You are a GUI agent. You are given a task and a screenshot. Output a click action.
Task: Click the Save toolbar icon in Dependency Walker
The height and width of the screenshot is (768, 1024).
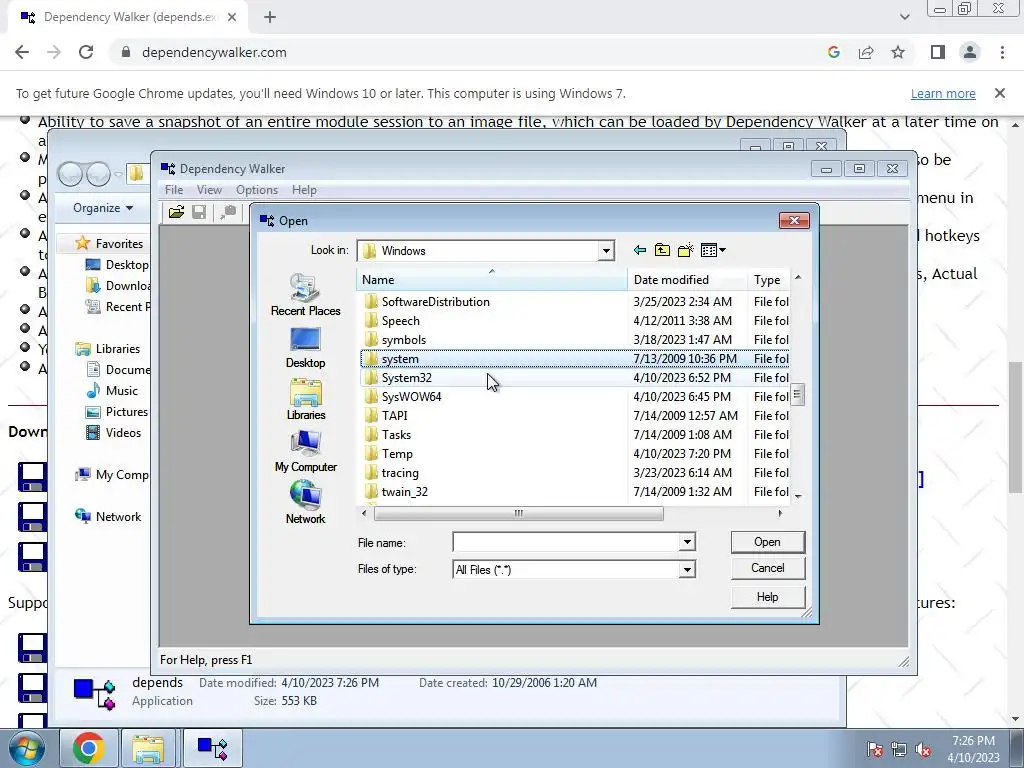[x=199, y=212]
